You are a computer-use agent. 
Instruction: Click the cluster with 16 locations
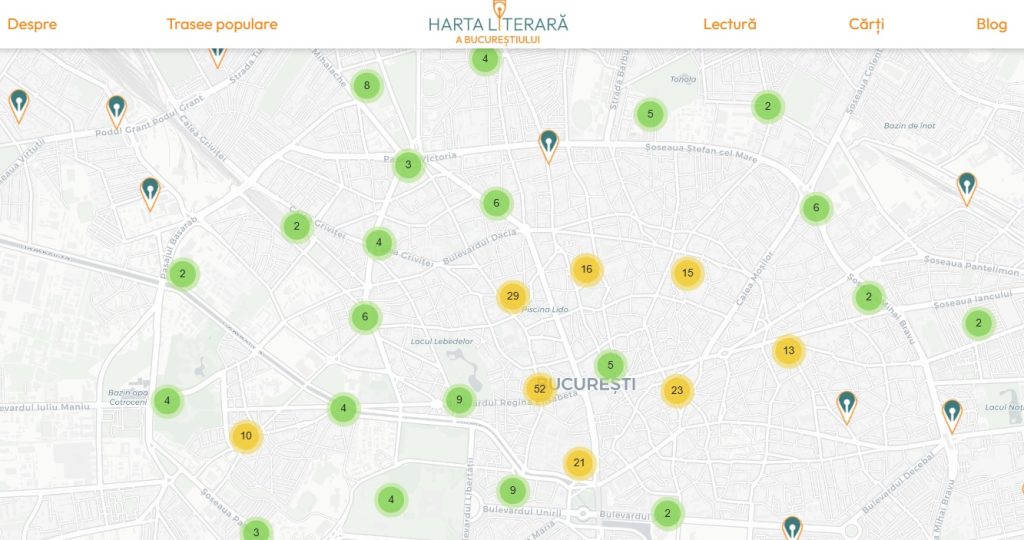pos(586,269)
